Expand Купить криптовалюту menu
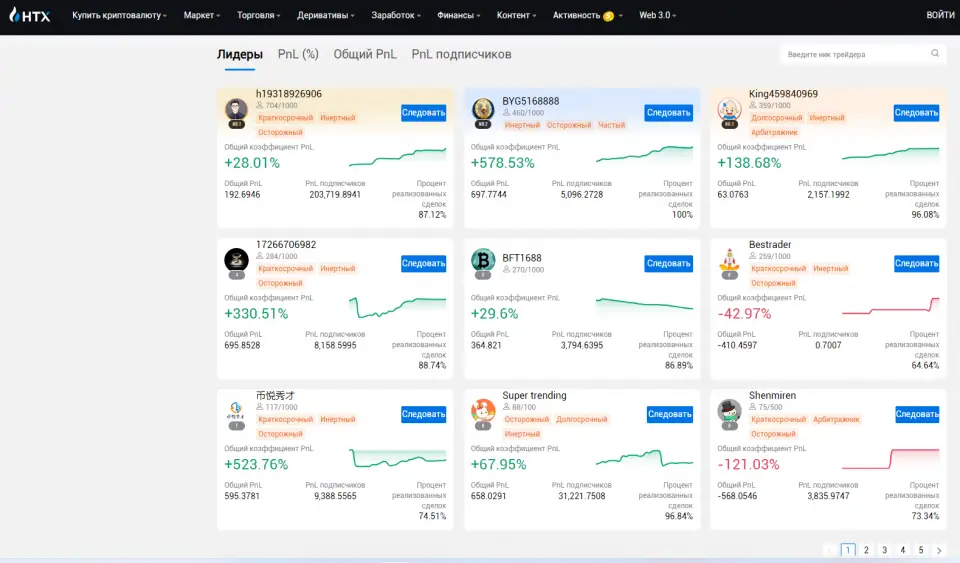This screenshot has height=563, width=960. [119, 15]
